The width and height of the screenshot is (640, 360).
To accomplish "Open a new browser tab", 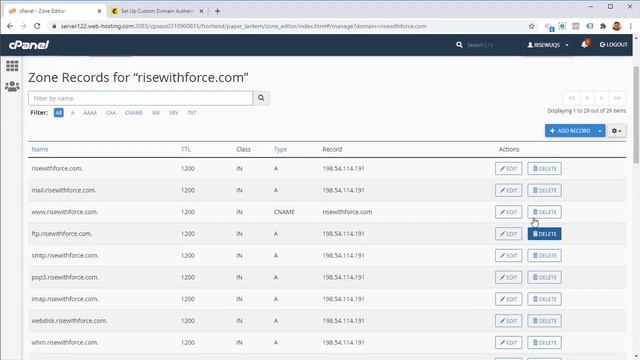I will click(x=218, y=11).
